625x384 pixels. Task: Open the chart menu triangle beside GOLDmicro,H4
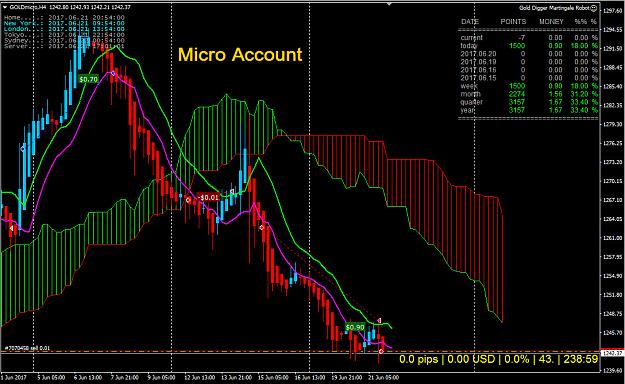[x=5, y=7]
